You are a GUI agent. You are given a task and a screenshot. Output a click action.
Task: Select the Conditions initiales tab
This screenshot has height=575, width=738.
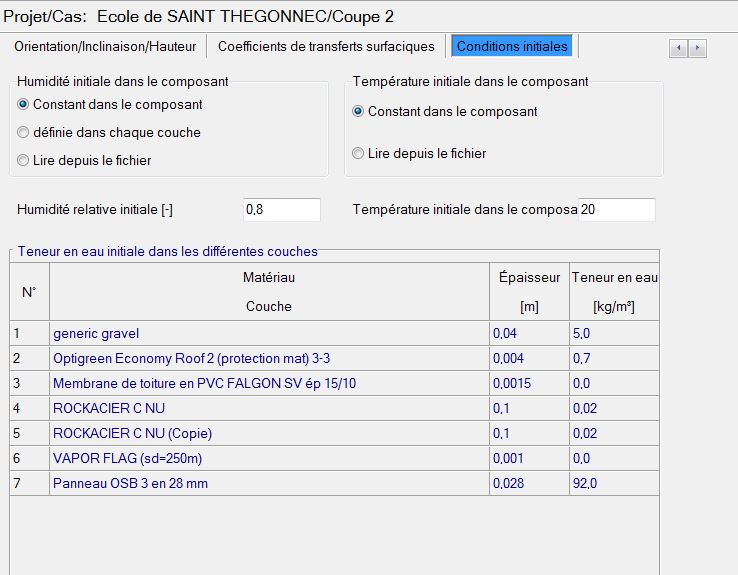512,46
